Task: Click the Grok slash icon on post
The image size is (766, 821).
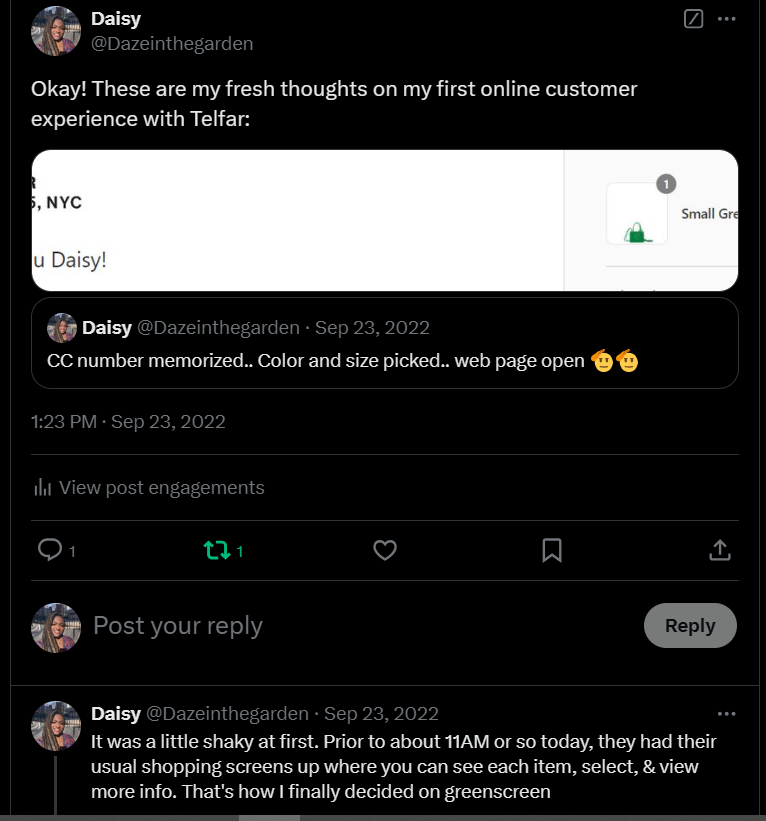Action: coord(693,19)
